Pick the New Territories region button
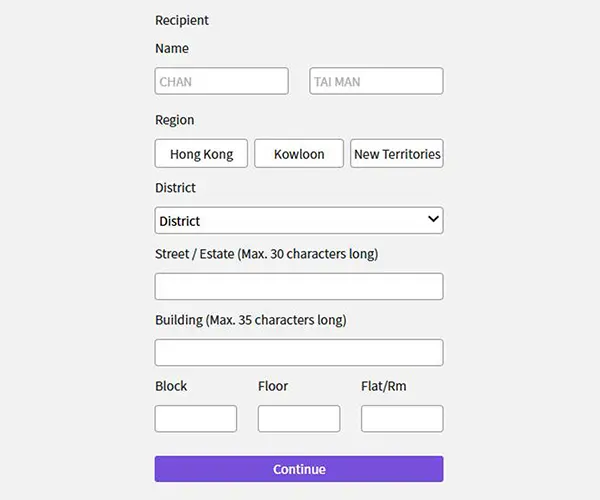Image resolution: width=600 pixels, height=500 pixels. 397,154
